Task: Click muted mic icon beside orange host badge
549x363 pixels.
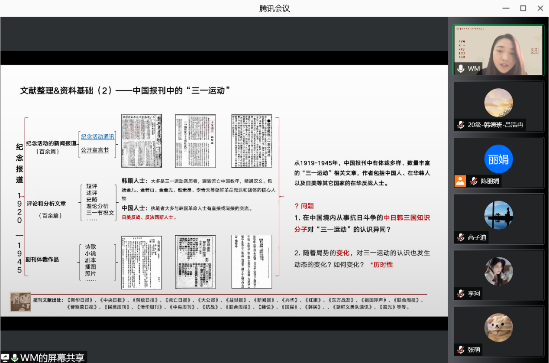Action: 474,181
